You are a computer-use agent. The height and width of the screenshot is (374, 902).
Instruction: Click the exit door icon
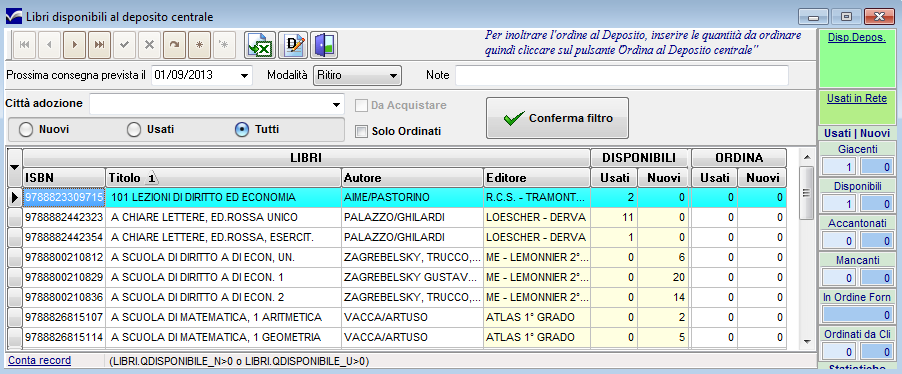click(324, 45)
